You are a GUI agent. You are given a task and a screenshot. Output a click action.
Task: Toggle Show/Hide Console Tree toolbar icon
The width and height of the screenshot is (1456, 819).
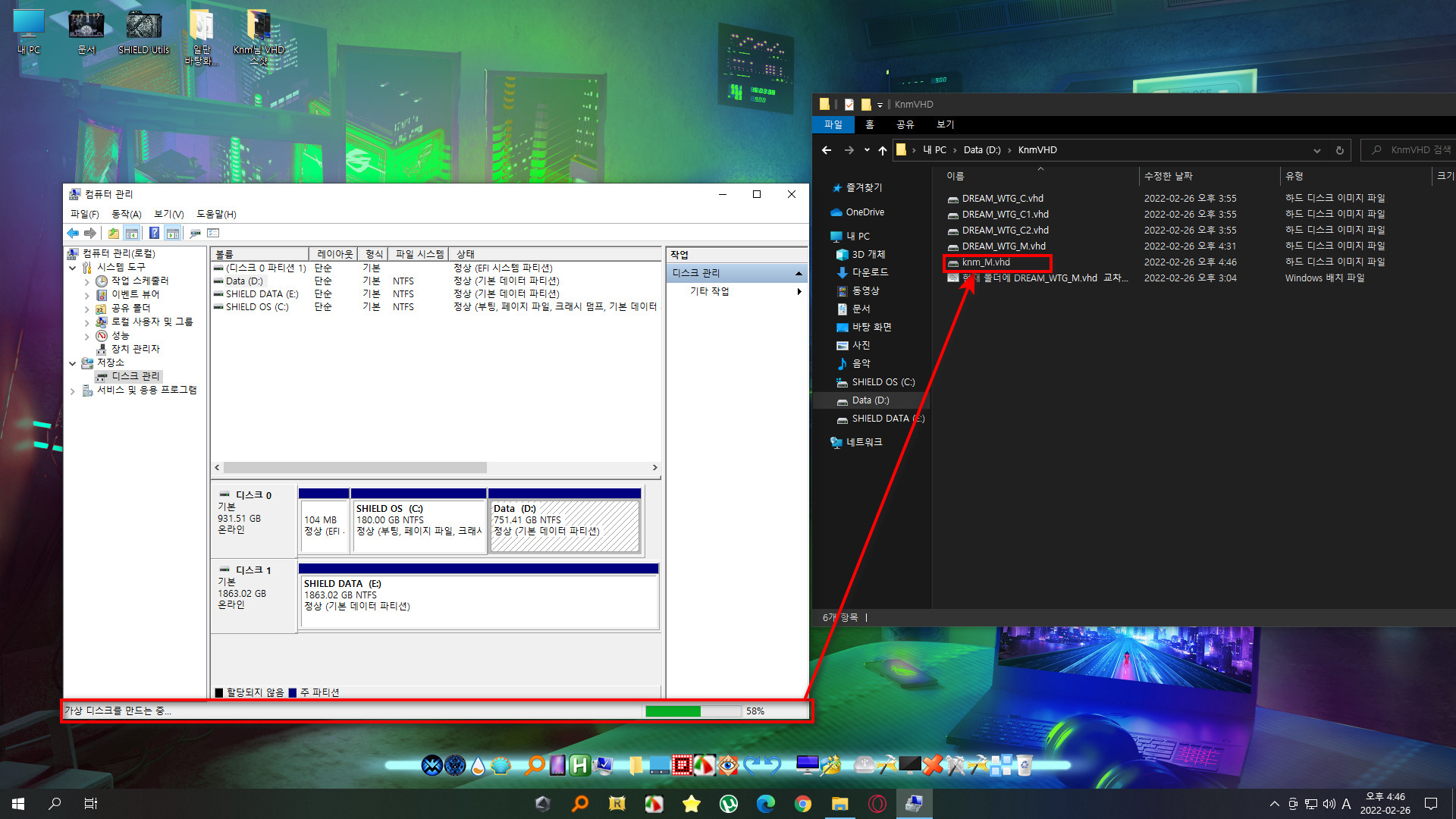(x=131, y=233)
